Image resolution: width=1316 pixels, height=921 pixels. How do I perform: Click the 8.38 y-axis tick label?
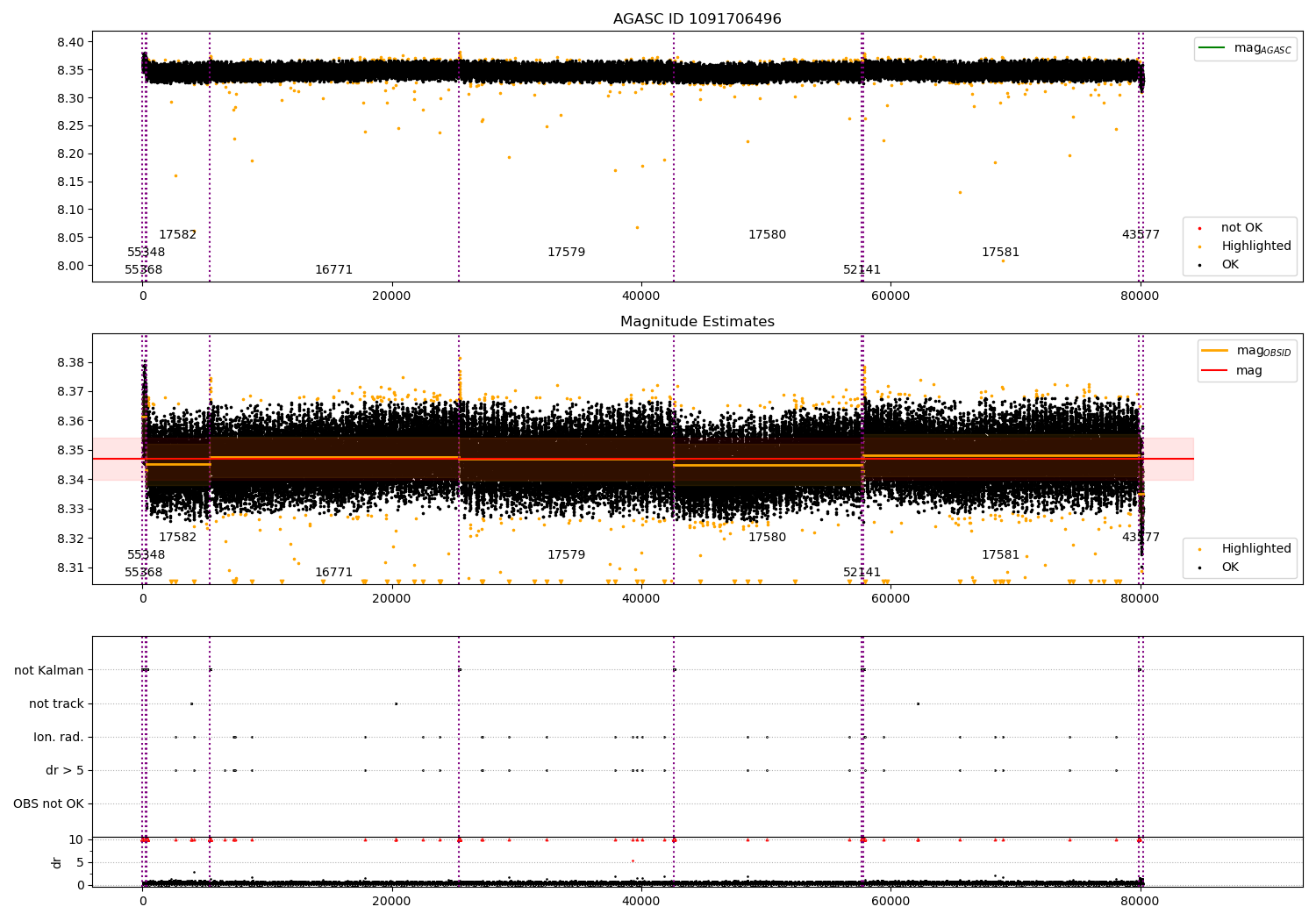[x=71, y=362]
